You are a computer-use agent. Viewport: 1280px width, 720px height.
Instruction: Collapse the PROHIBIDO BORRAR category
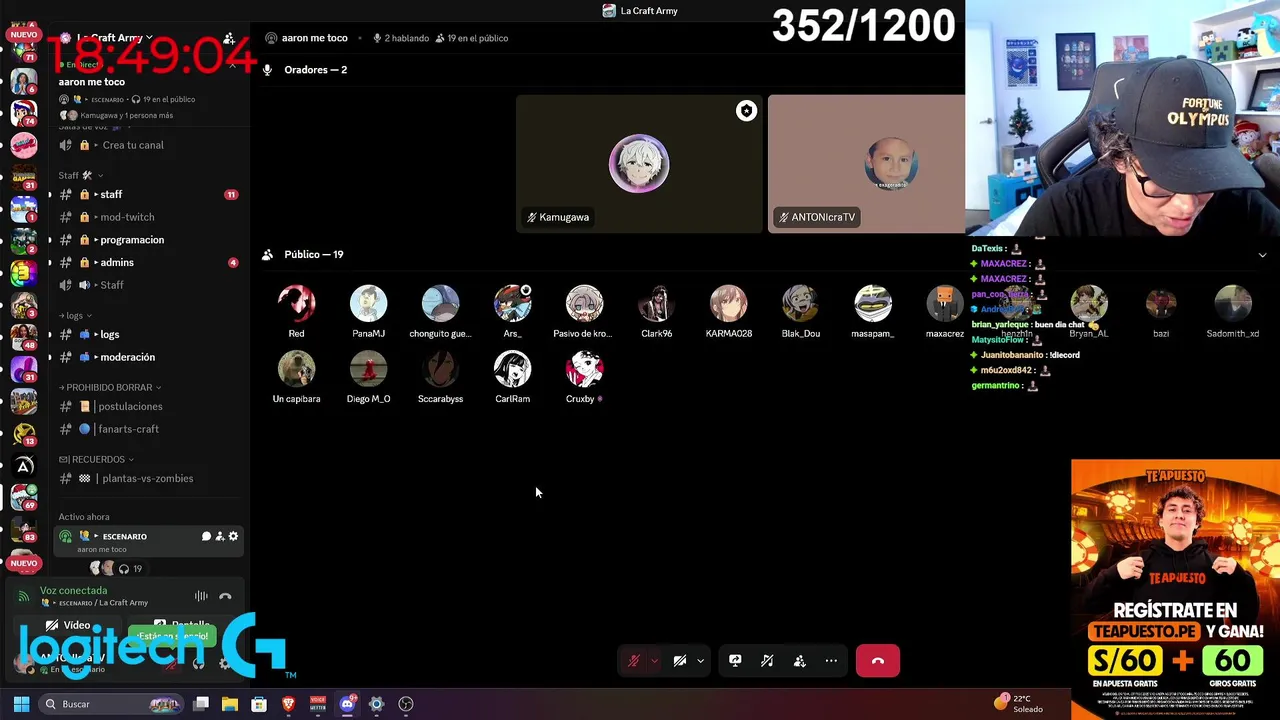pyautogui.click(x=110, y=387)
